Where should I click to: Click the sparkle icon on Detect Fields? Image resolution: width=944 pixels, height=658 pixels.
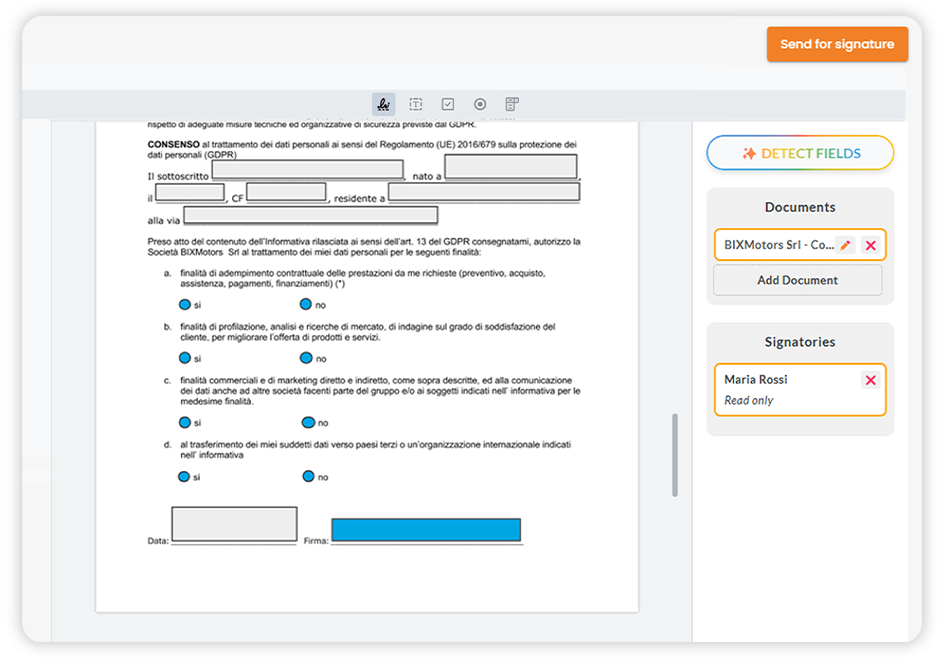747,153
